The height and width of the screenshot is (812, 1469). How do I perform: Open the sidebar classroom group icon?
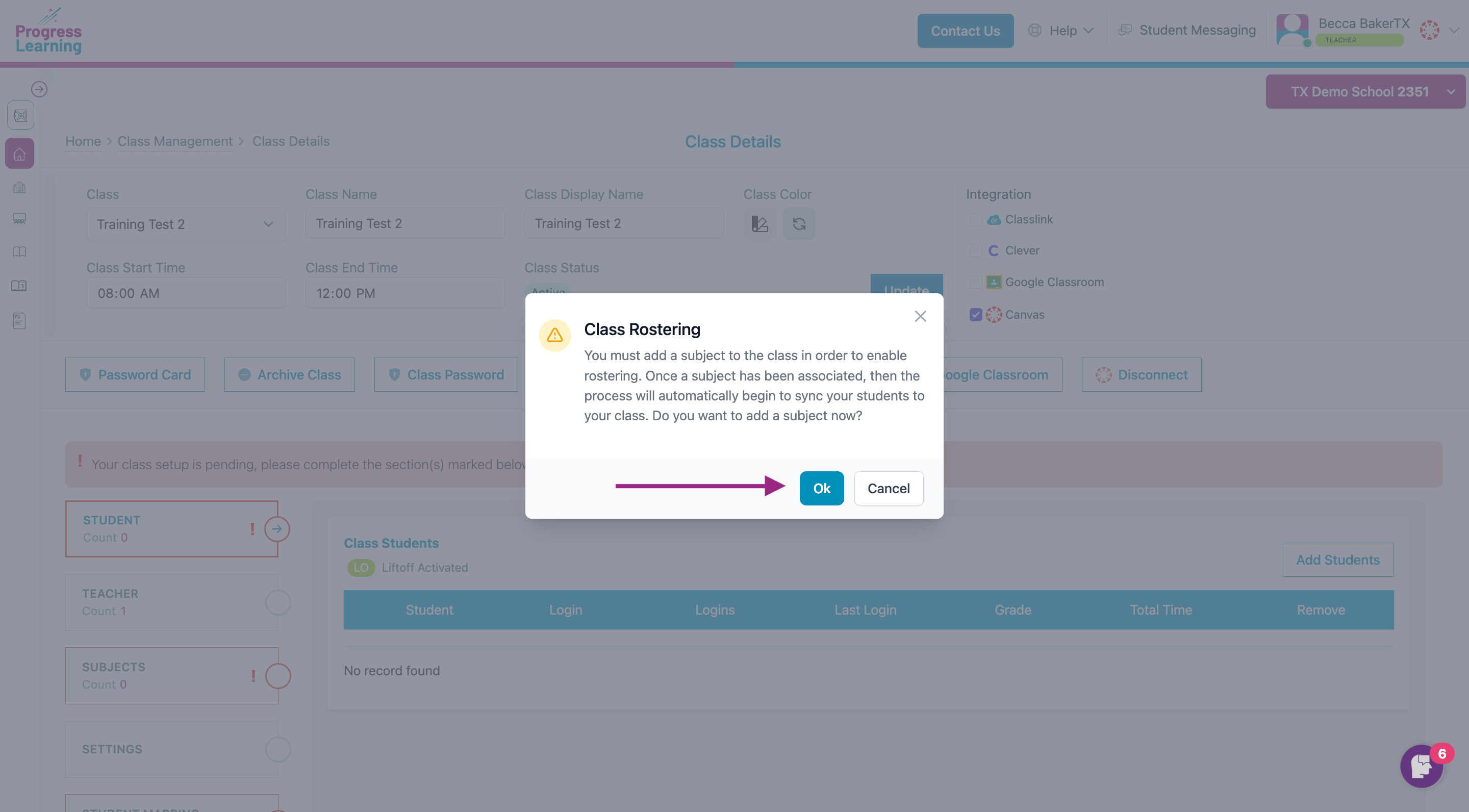click(x=19, y=219)
